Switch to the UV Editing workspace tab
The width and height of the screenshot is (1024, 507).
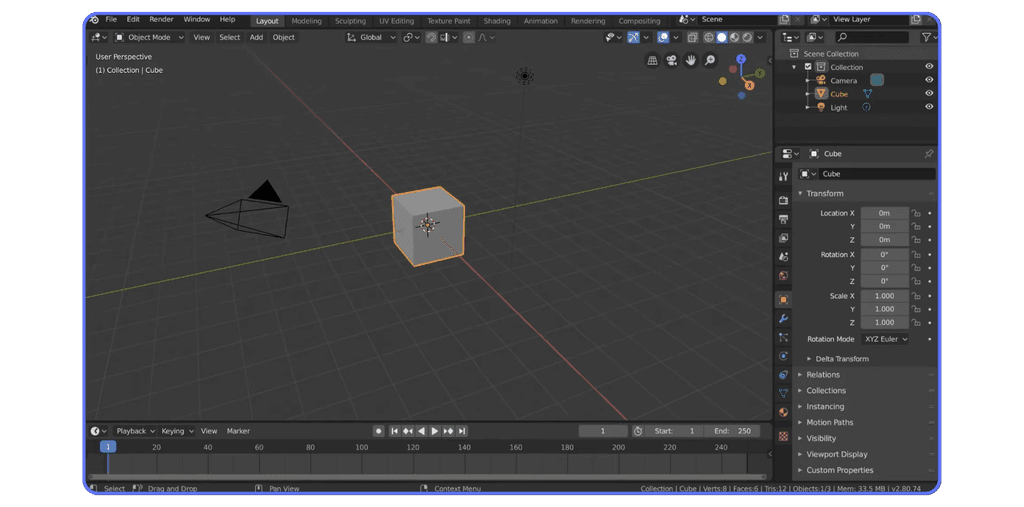[x=396, y=21]
